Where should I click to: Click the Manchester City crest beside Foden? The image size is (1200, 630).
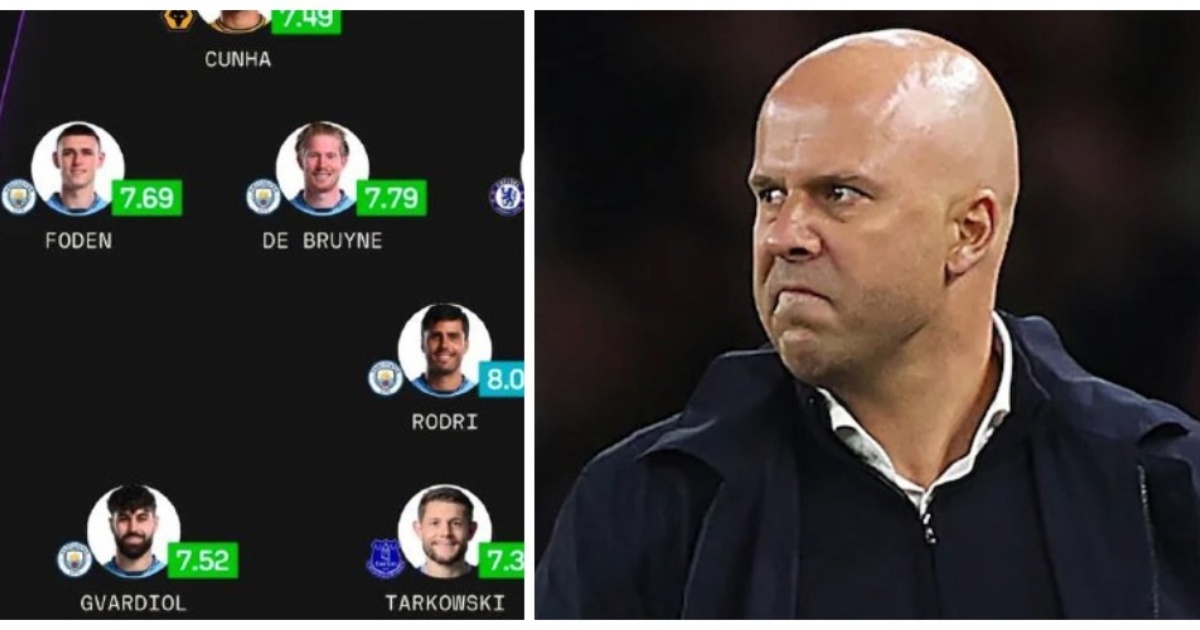(18, 196)
